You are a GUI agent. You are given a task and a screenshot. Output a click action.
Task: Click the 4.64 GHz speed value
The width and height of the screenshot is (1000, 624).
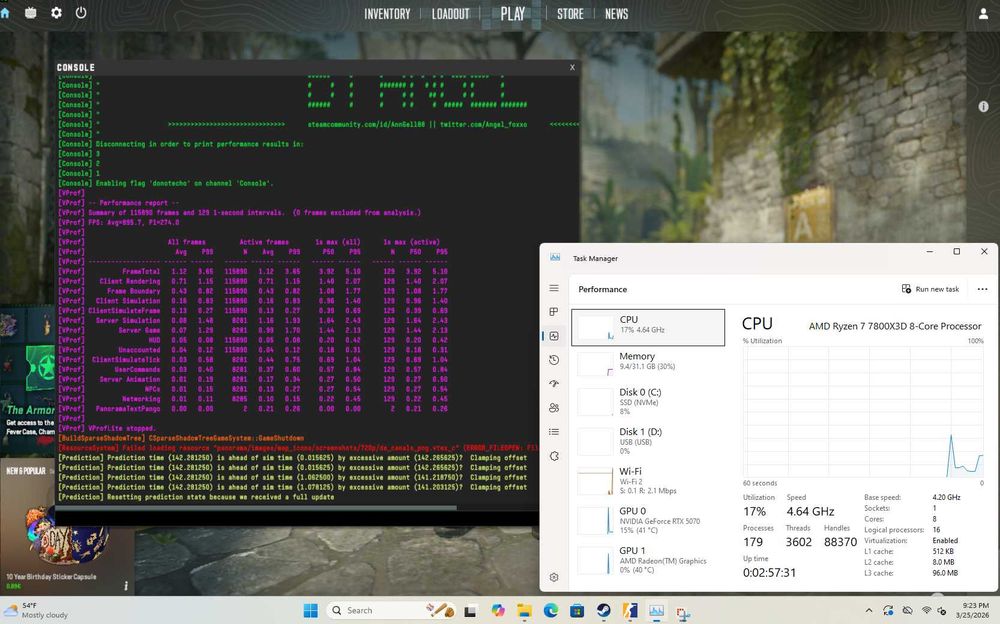coord(810,511)
